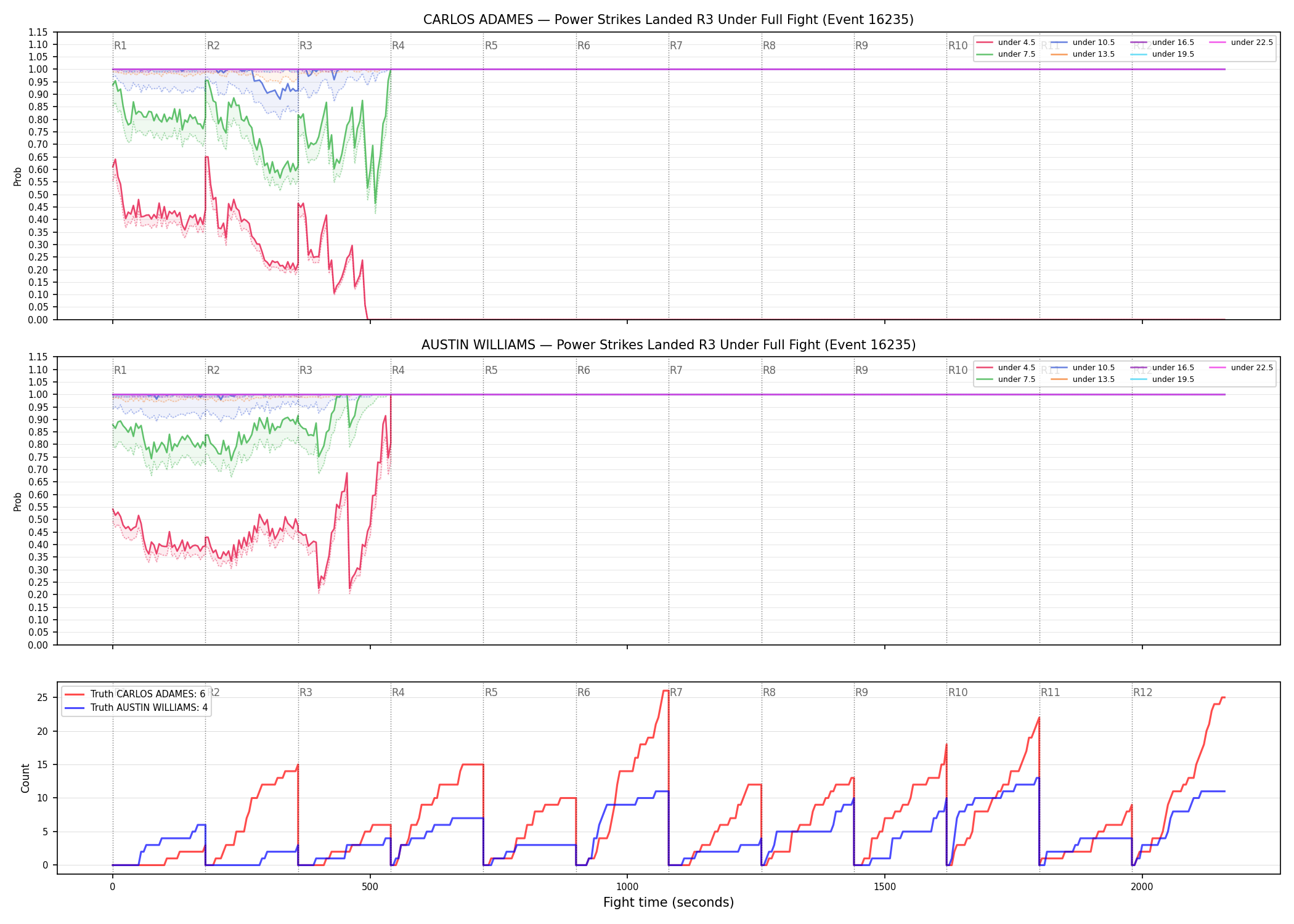Click "under 10.5" legend entry in top chart
This screenshot has width=1294, height=924.
click(1083, 43)
